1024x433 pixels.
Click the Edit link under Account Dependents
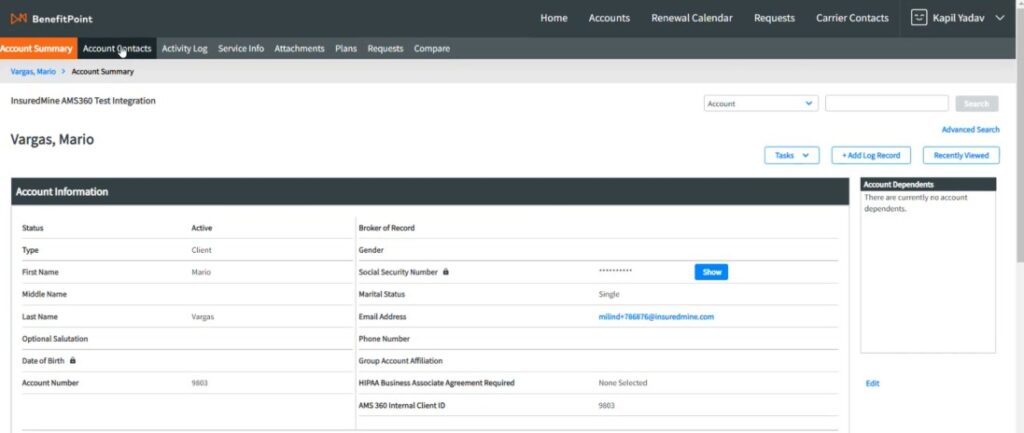tap(872, 383)
